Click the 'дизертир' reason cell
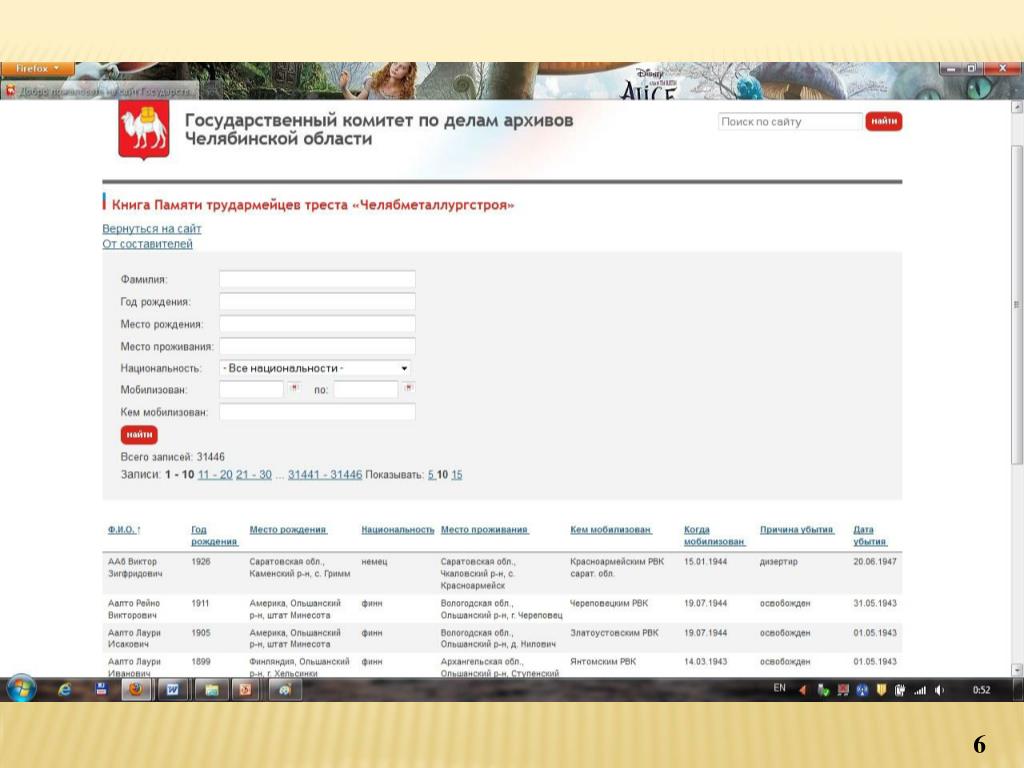Screen dimensions: 1024x768 (778, 562)
